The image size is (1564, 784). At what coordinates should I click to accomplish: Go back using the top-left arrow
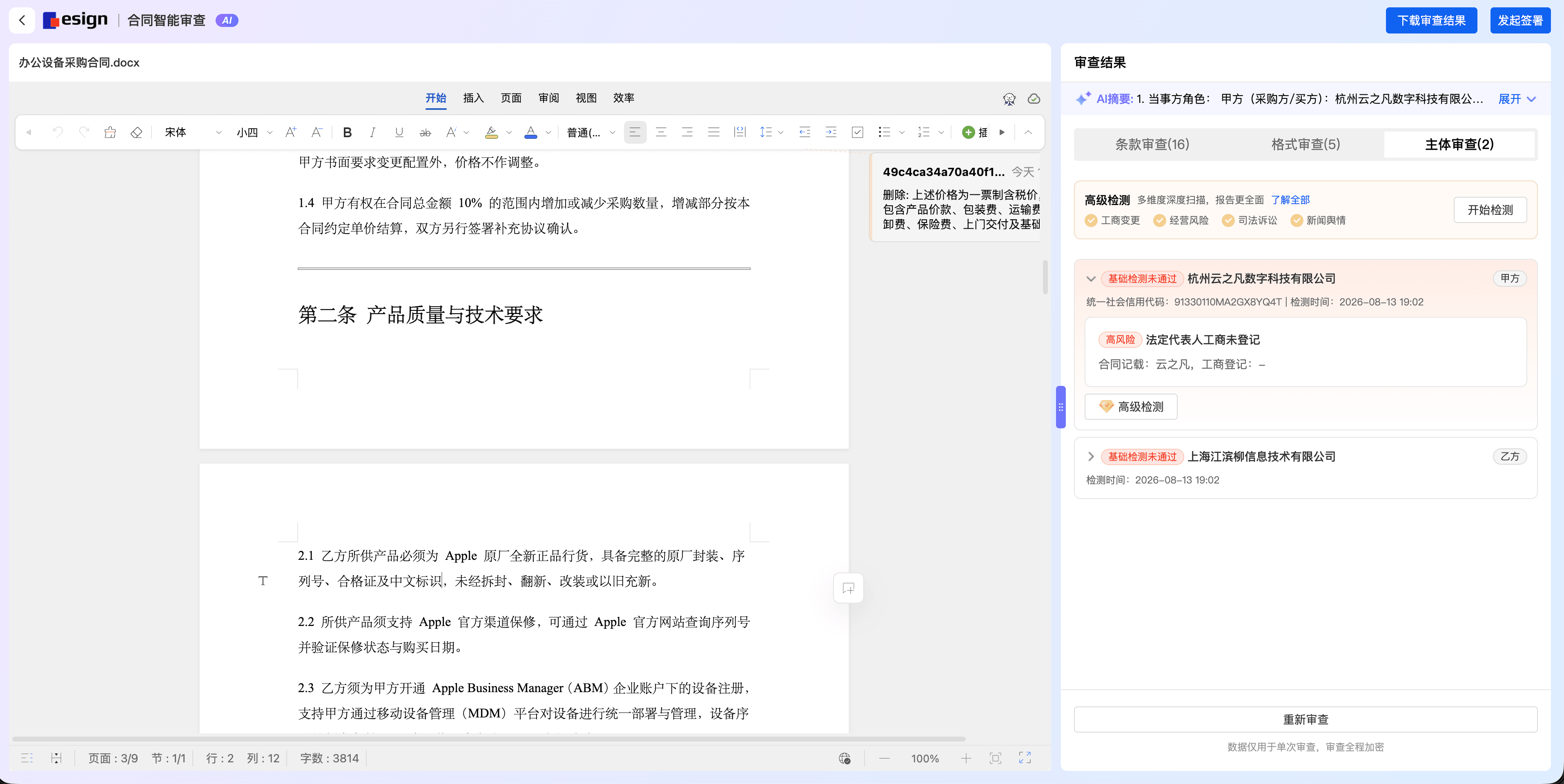pos(22,20)
